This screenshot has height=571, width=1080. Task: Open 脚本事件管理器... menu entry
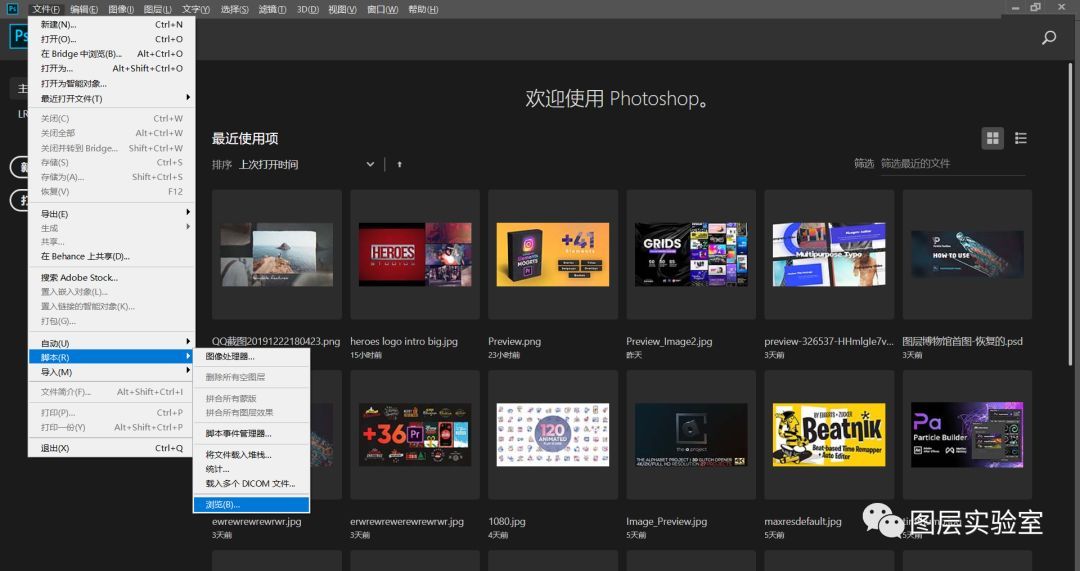point(250,434)
